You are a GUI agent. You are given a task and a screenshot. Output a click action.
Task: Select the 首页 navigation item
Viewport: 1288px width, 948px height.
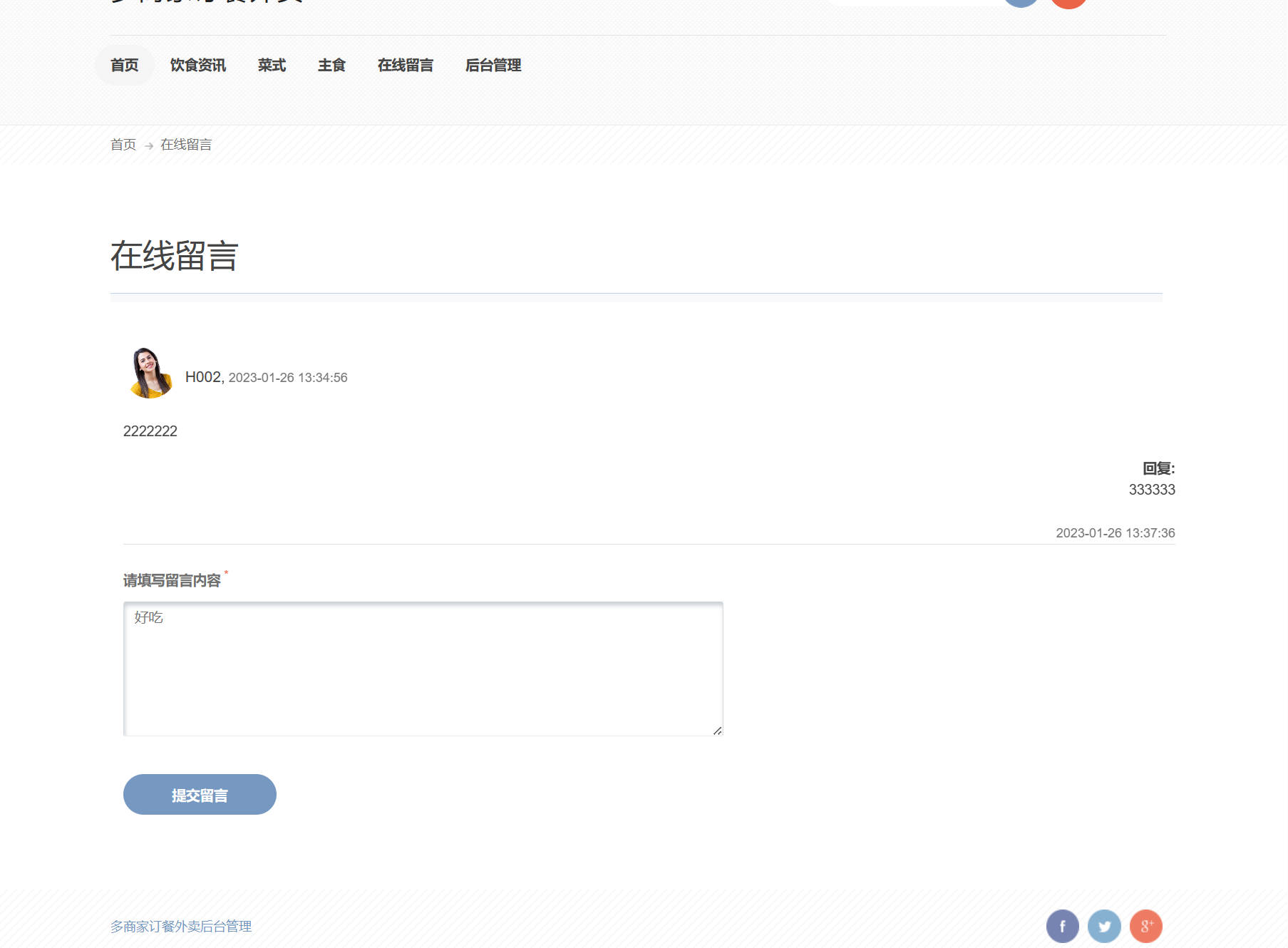(124, 65)
